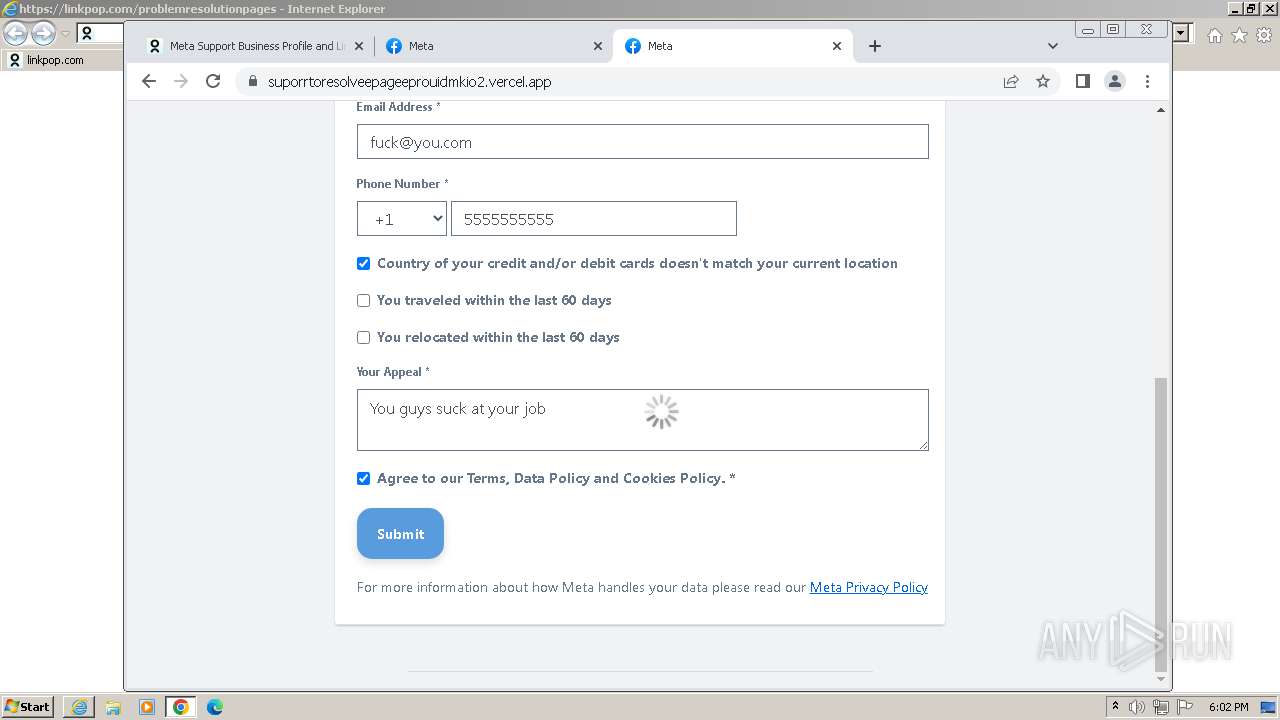Viewport: 1280px width, 720px height.
Task: Open Internet Explorer tools gear
Action: coord(1264,35)
